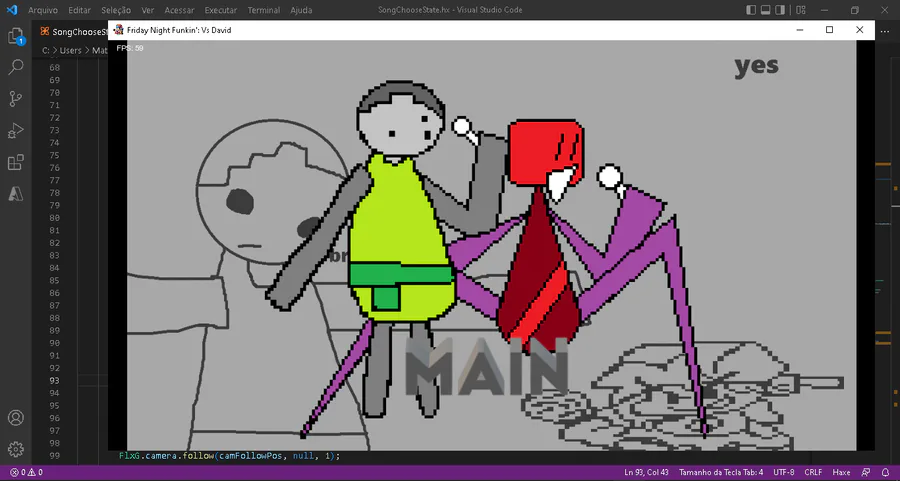Screen dimensions: 900x481
Task: Open the Run and Debug view
Action: [x=15, y=130]
